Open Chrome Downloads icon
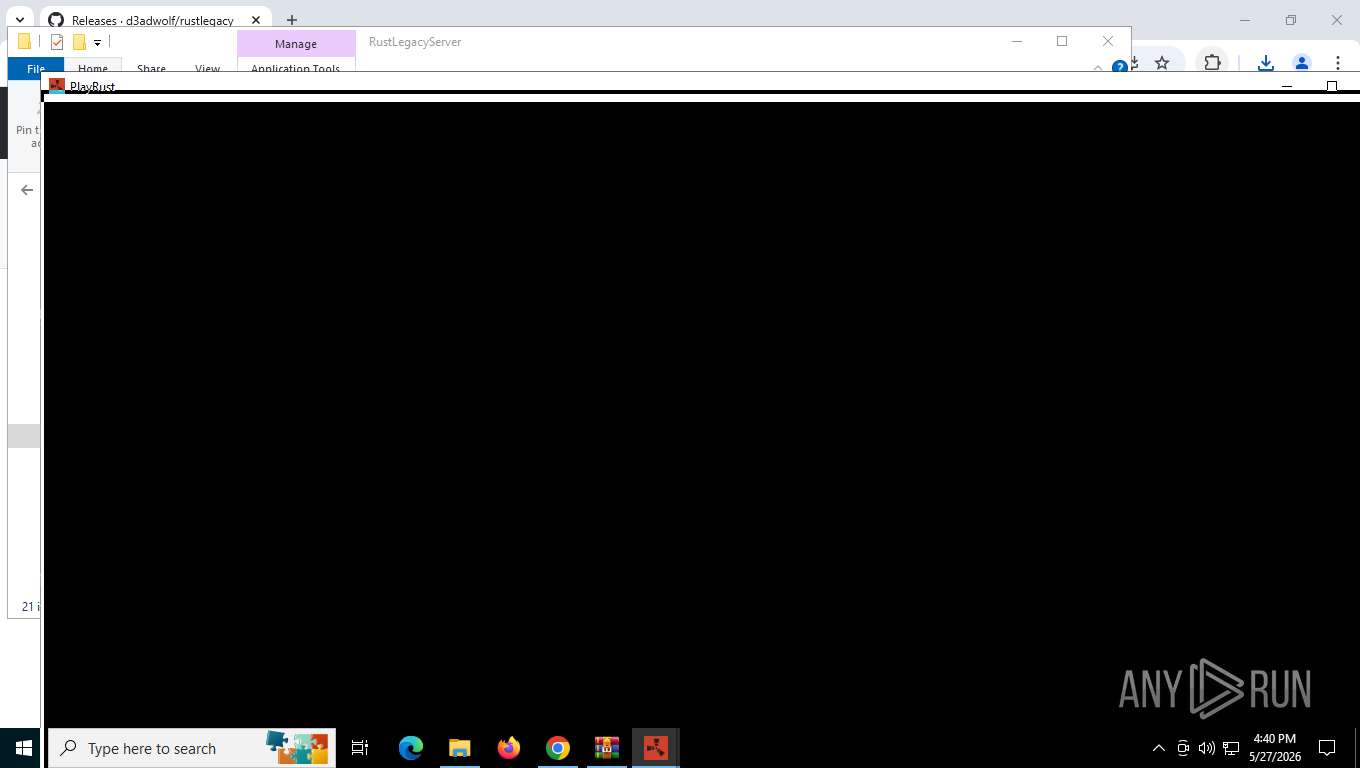The width and height of the screenshot is (1360, 768). [1265, 63]
